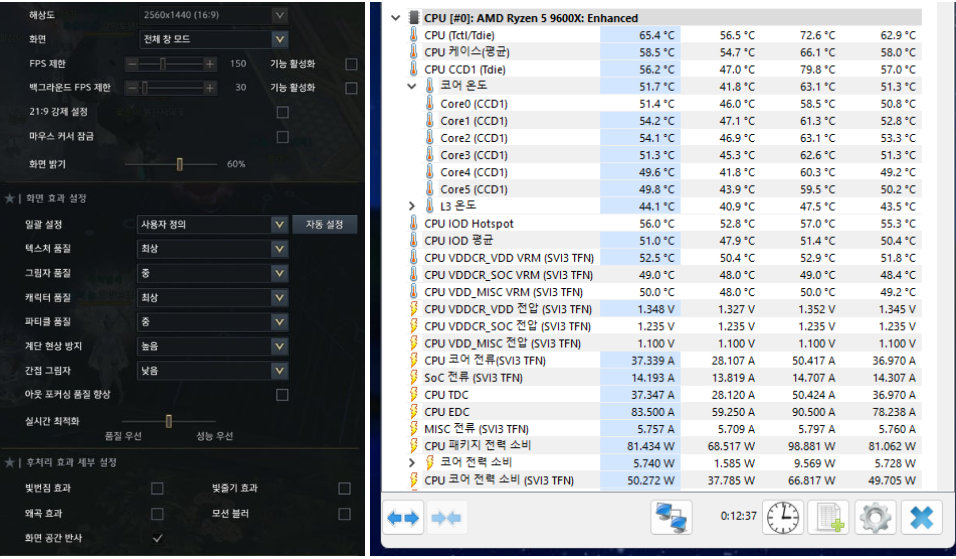Click the greyed-out collapse arrows icon
Viewport: 956px width, 559px height.
(447, 518)
